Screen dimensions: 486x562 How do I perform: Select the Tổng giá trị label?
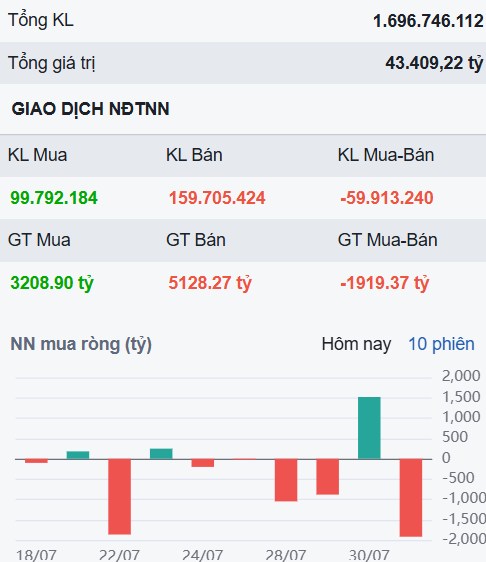click(x=51, y=63)
